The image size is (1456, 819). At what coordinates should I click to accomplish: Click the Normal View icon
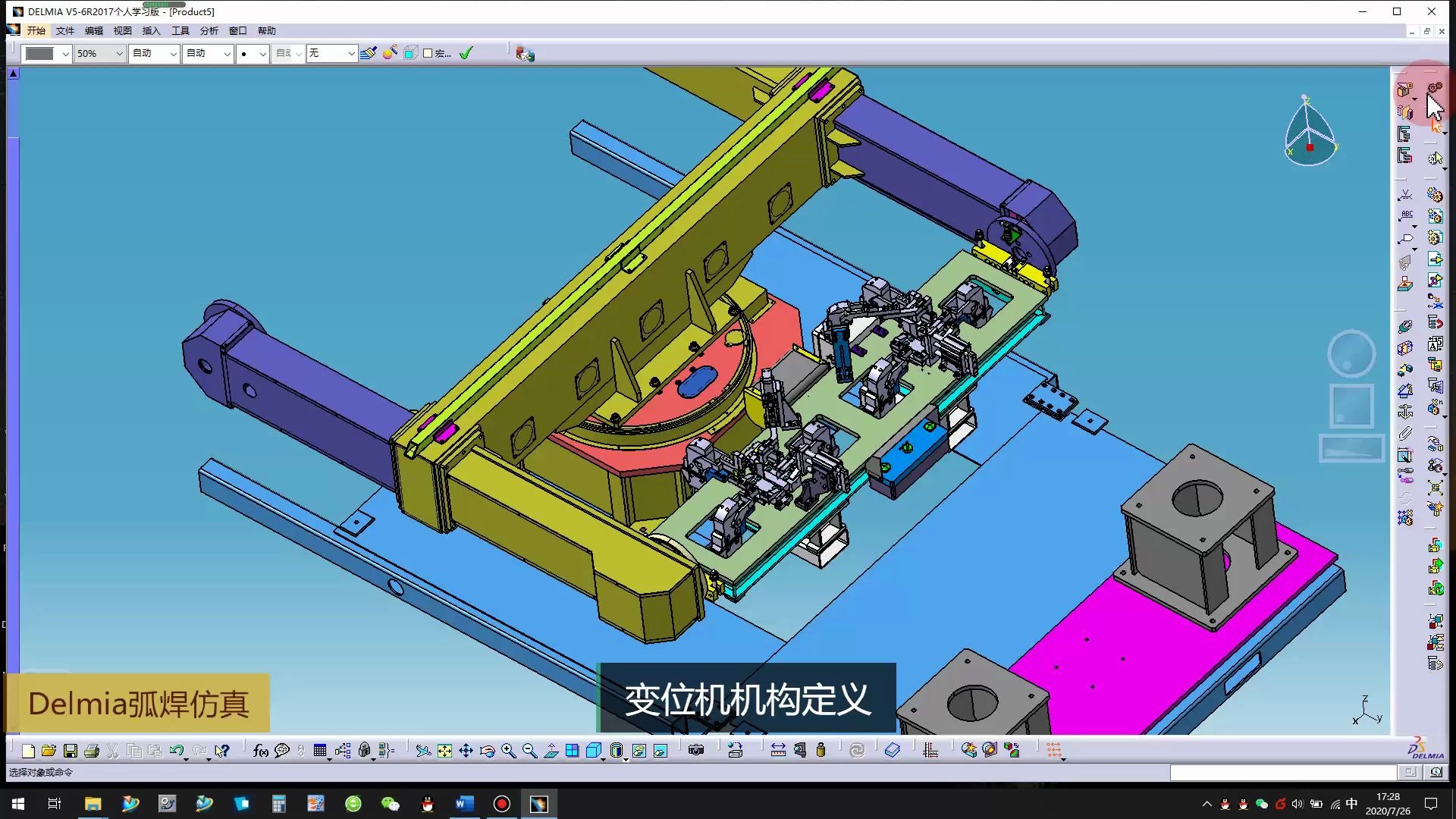551,751
